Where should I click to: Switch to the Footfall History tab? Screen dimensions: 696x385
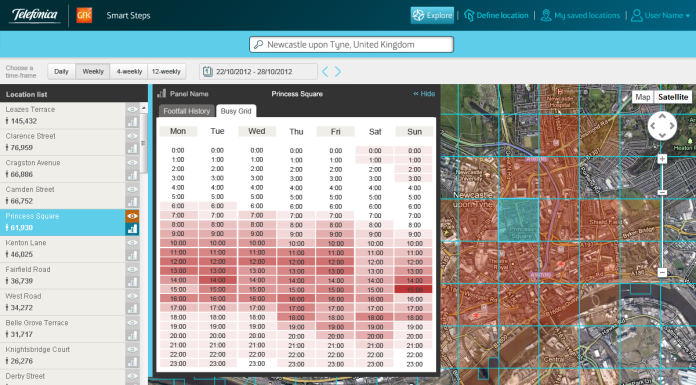[x=186, y=111]
